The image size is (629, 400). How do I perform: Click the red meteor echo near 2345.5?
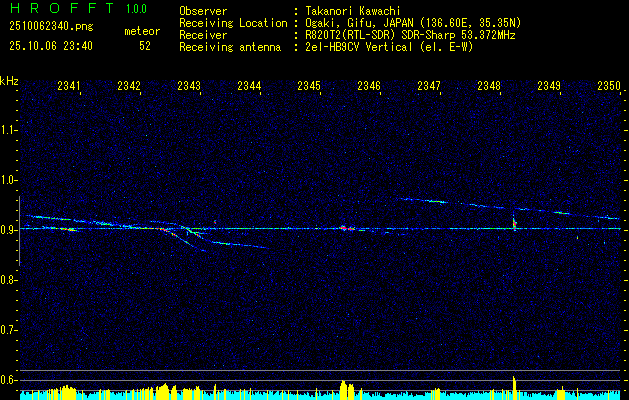tap(347, 228)
